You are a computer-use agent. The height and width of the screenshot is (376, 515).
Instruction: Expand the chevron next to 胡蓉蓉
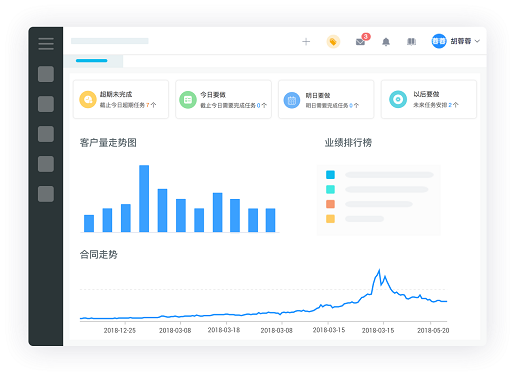pyautogui.click(x=477, y=41)
